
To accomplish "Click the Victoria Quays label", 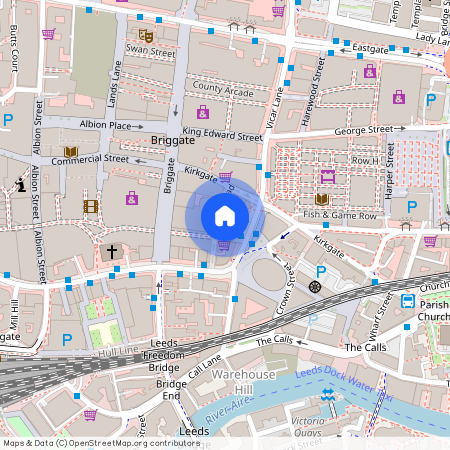I will [x=308, y=427].
